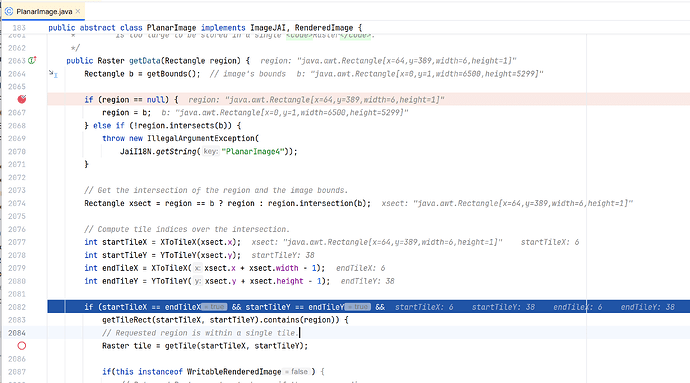Click line number 2070 in the gutter
The height and width of the screenshot is (383, 690).
pyautogui.click(x=17, y=151)
